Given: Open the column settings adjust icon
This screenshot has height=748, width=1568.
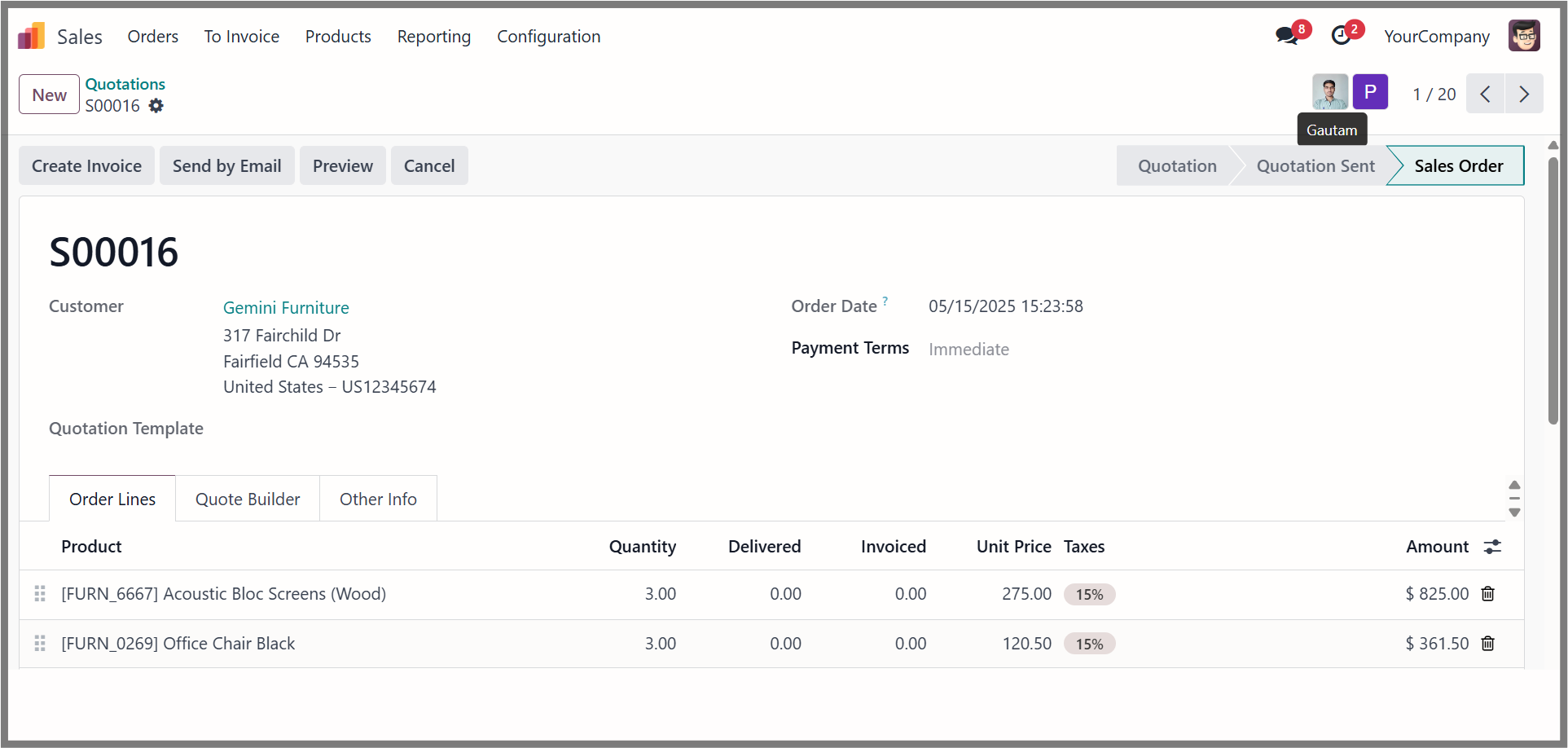Looking at the screenshot, I should coord(1492,547).
